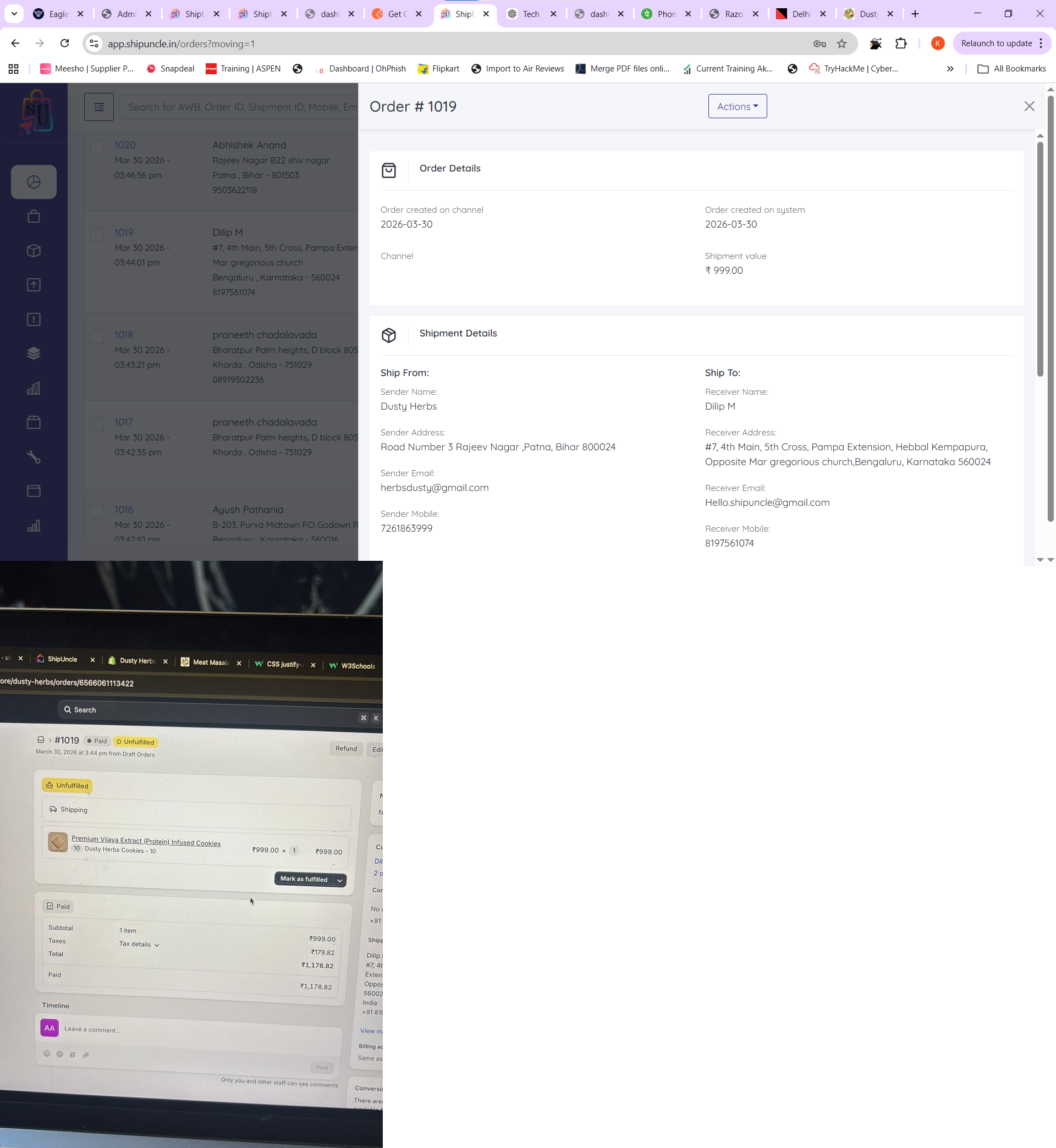Image resolution: width=1056 pixels, height=1148 pixels.
Task: Toggle the sidebar menu hamburger button
Action: pos(99,107)
